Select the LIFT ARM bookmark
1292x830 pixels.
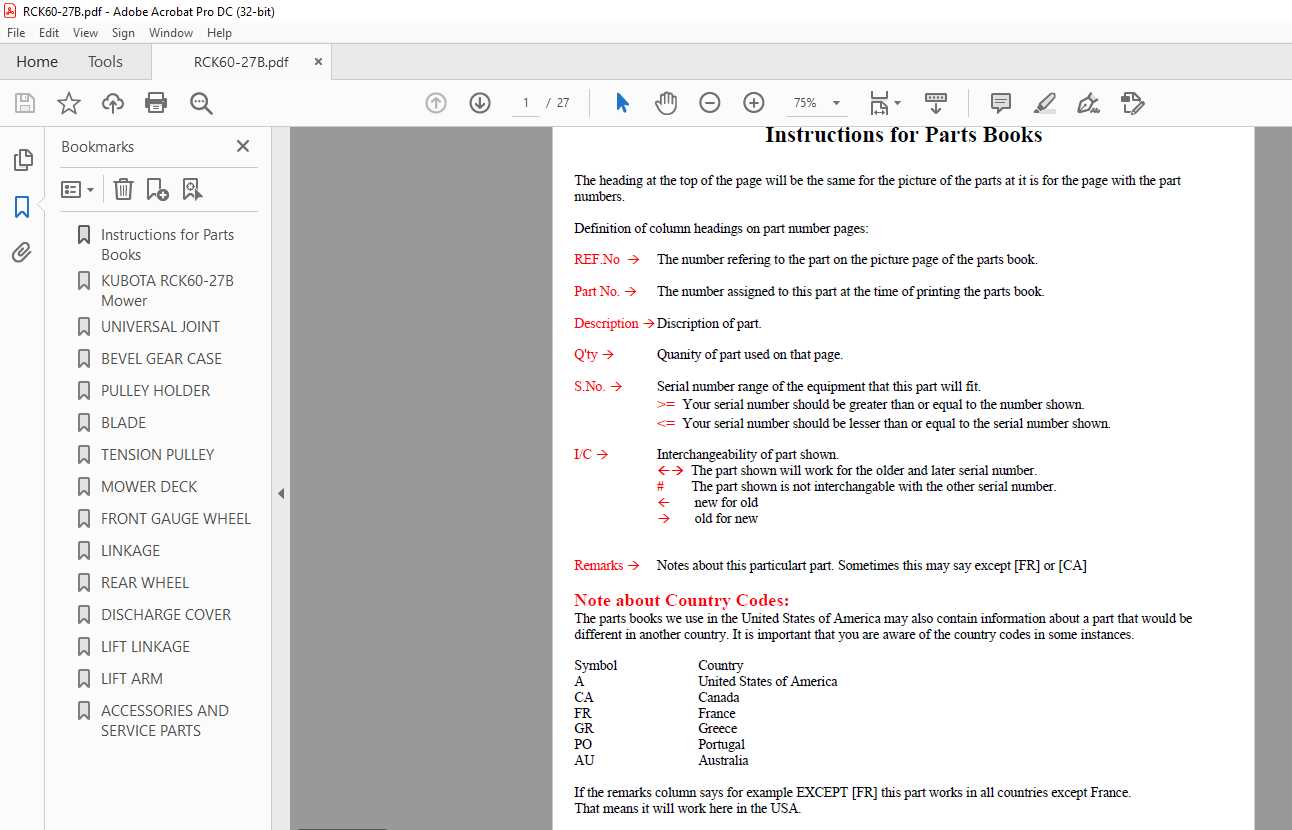click(x=132, y=678)
